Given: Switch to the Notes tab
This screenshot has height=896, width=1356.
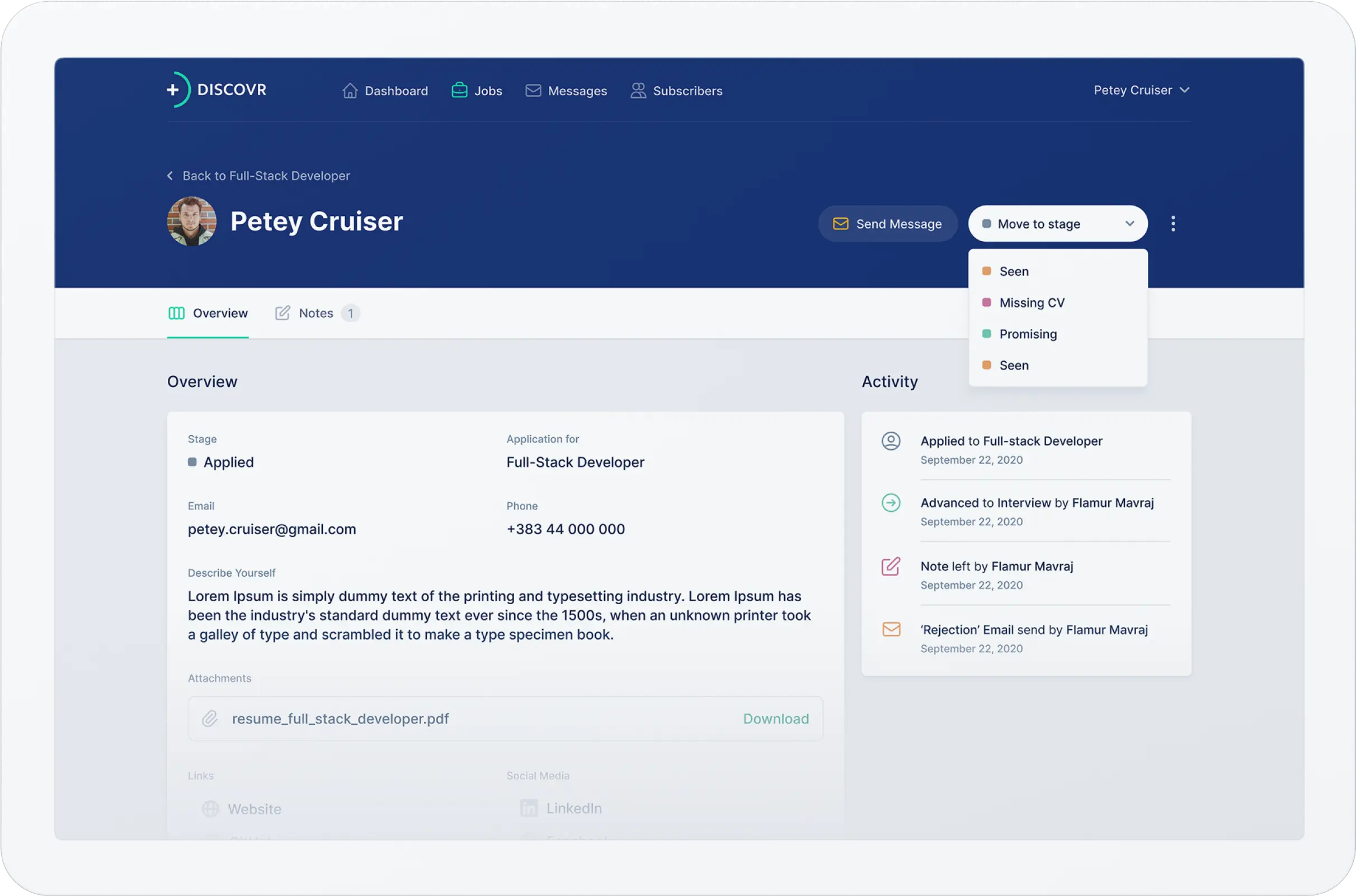Looking at the screenshot, I should tap(316, 313).
